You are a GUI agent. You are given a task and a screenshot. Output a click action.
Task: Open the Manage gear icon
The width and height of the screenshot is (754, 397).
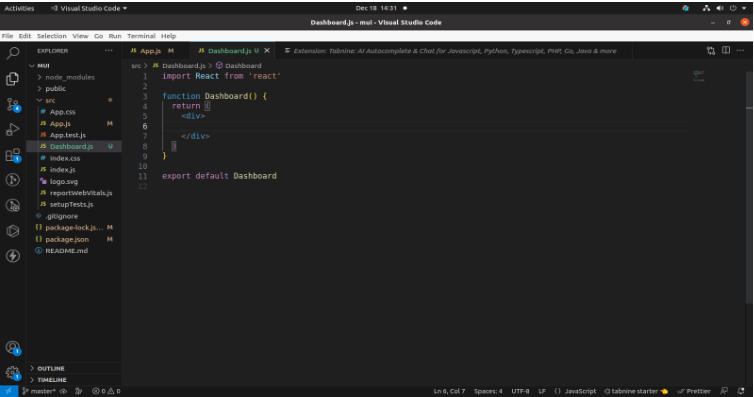[x=13, y=372]
